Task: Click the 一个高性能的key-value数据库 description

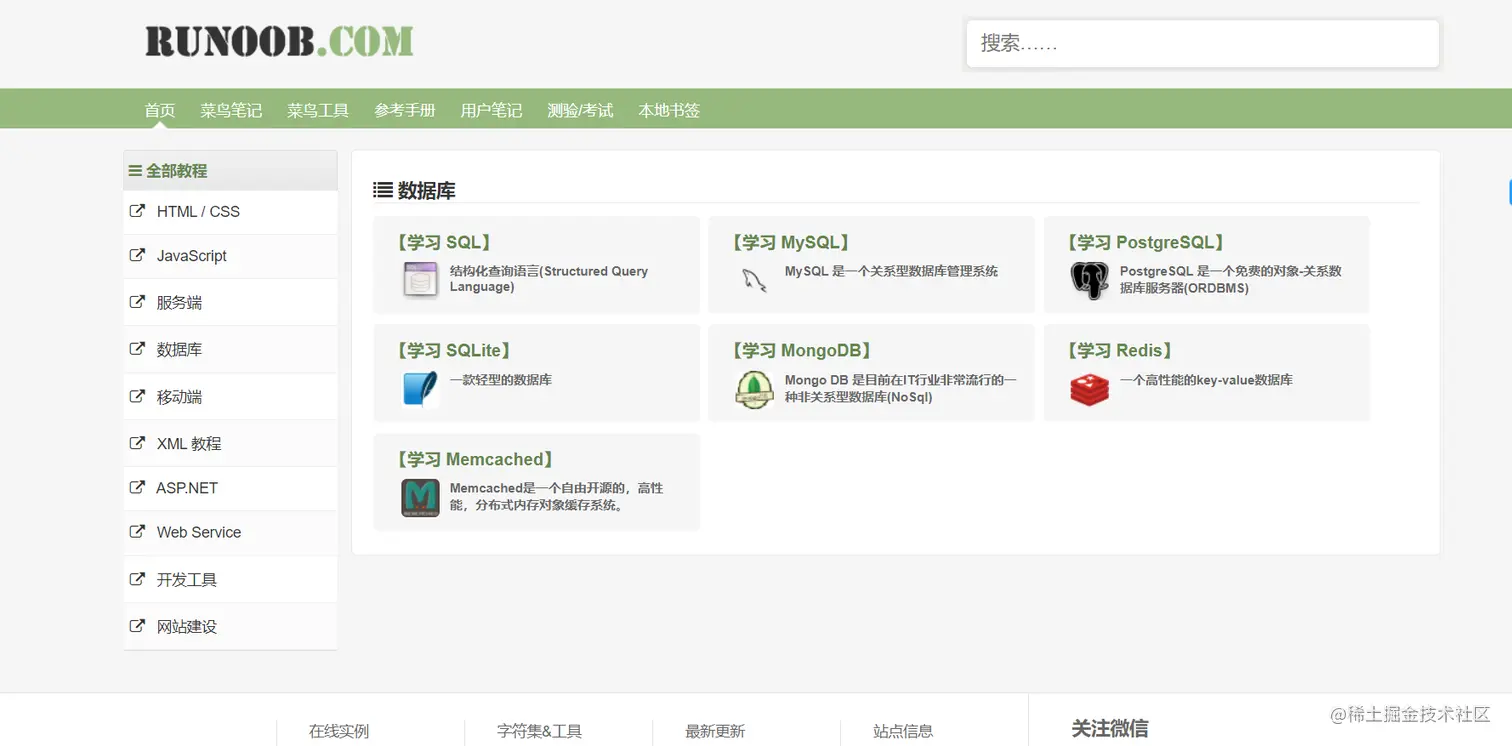Action: pos(1206,380)
